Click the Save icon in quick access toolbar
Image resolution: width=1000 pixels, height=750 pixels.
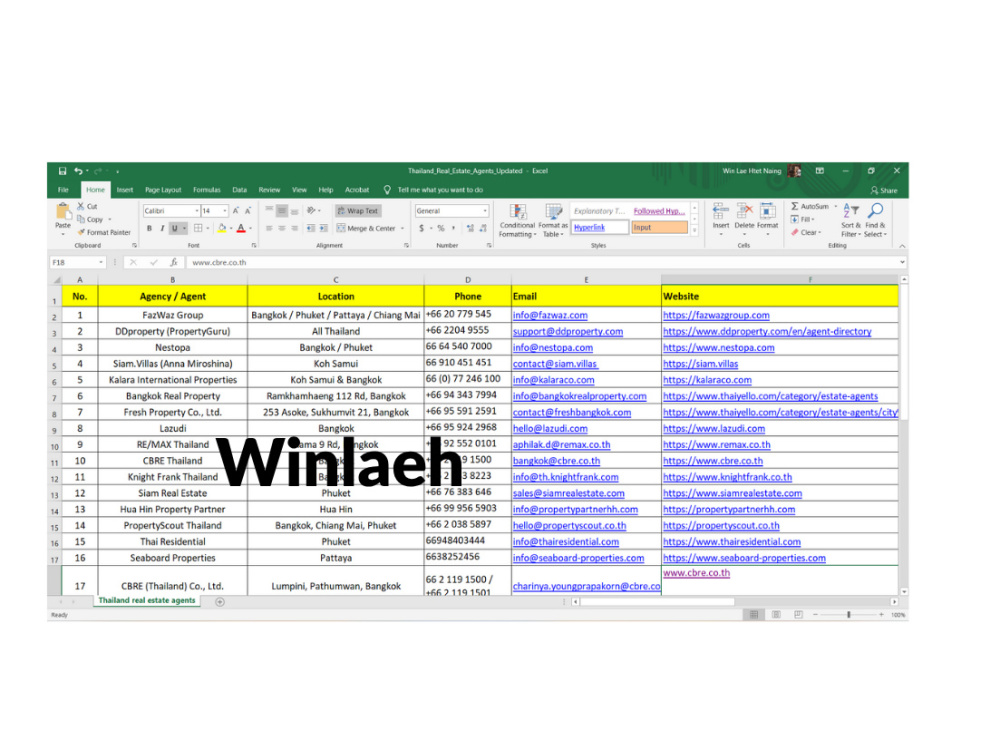point(62,171)
